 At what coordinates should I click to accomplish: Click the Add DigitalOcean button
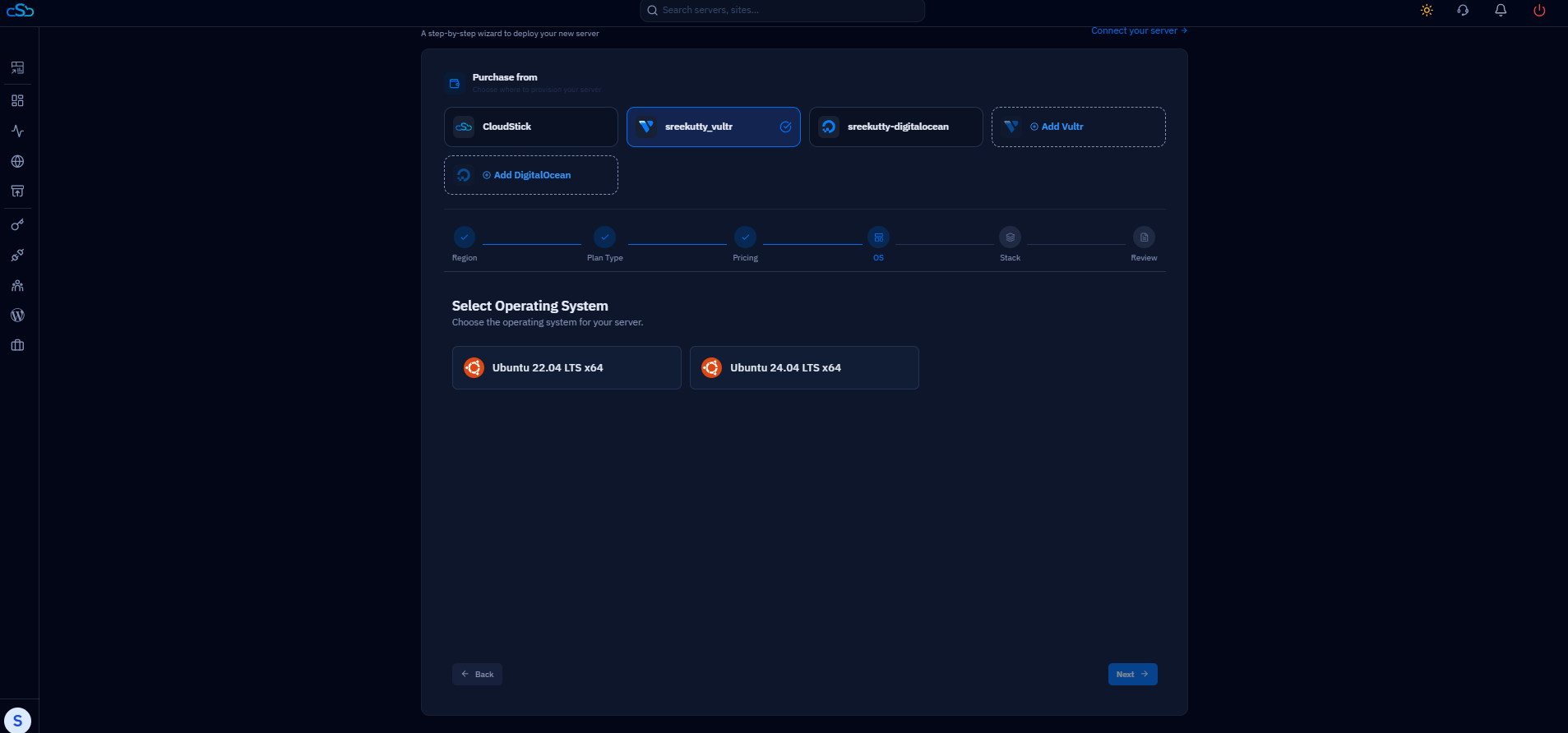[531, 175]
